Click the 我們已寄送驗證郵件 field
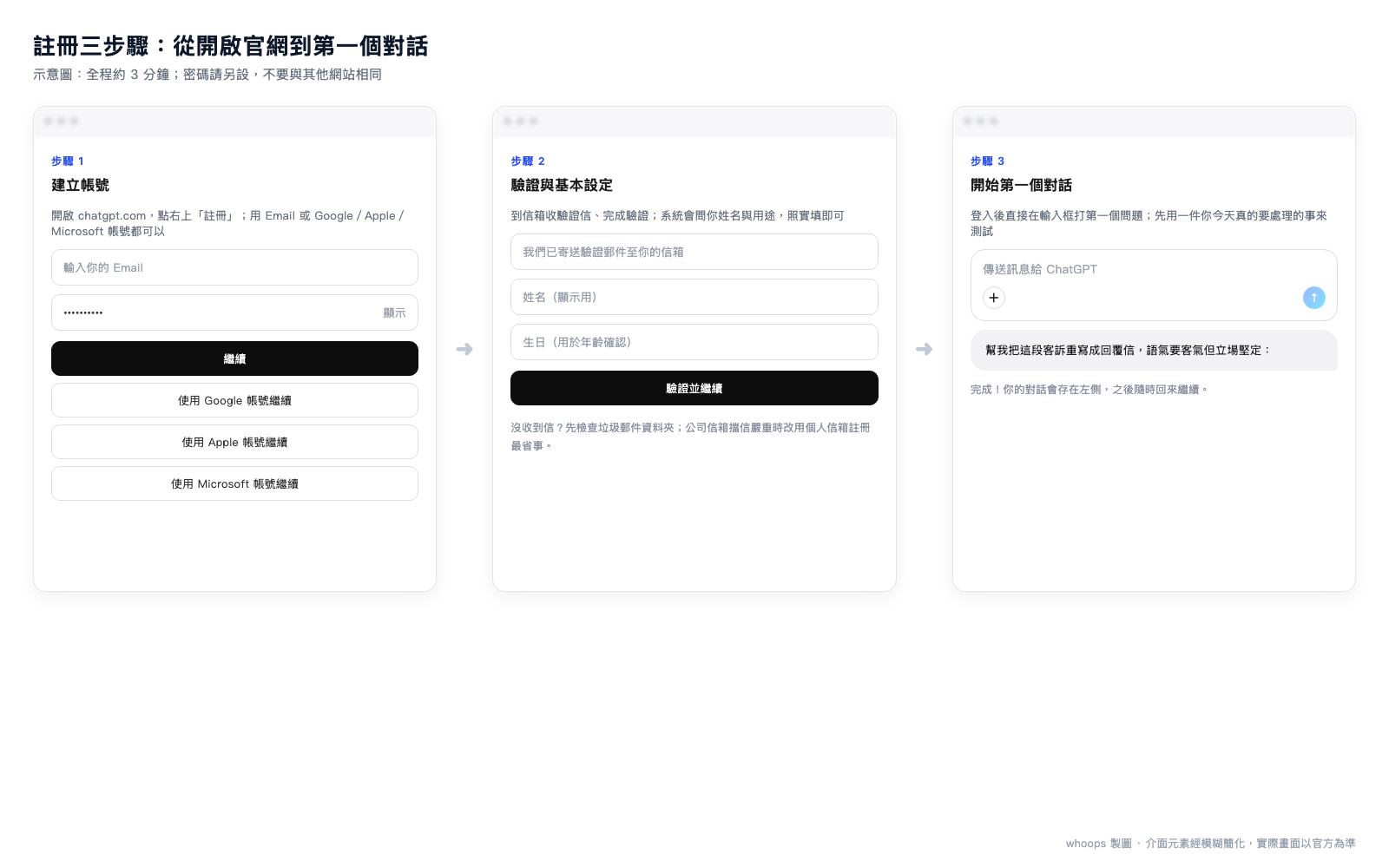1389x868 pixels. (x=694, y=252)
